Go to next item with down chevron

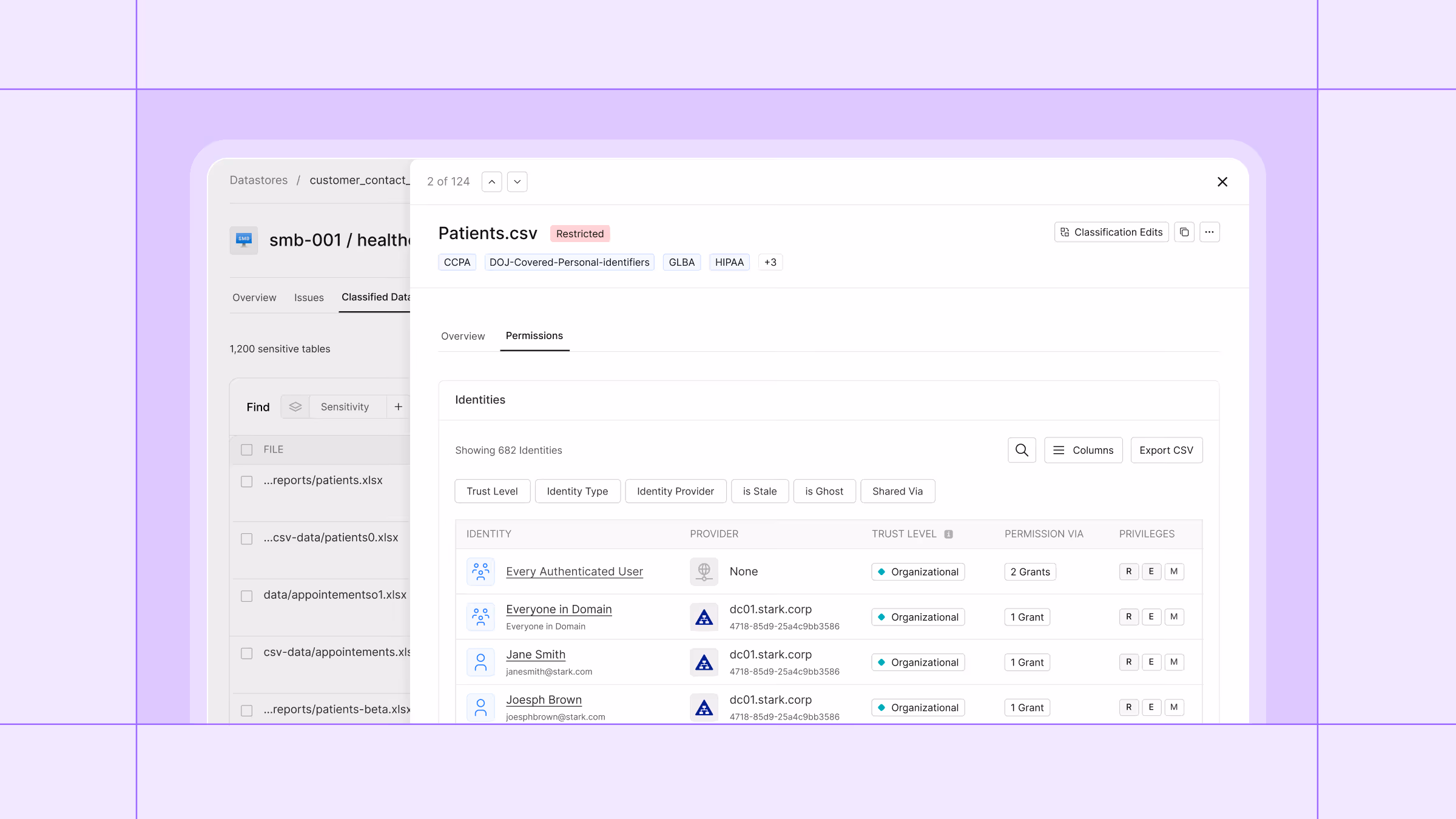pyautogui.click(x=517, y=182)
